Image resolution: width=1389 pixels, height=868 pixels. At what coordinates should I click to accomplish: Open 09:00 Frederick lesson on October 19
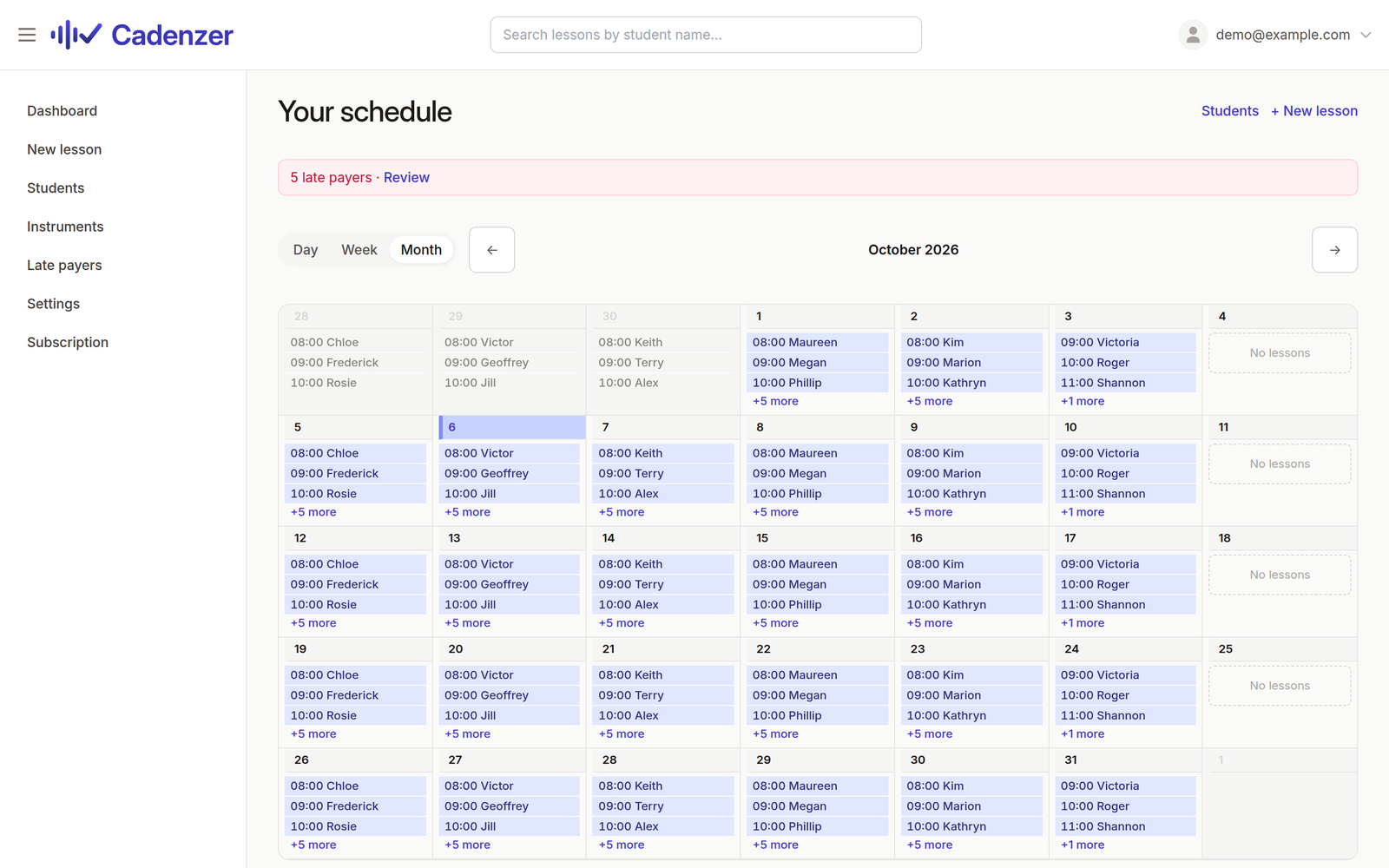coord(355,695)
